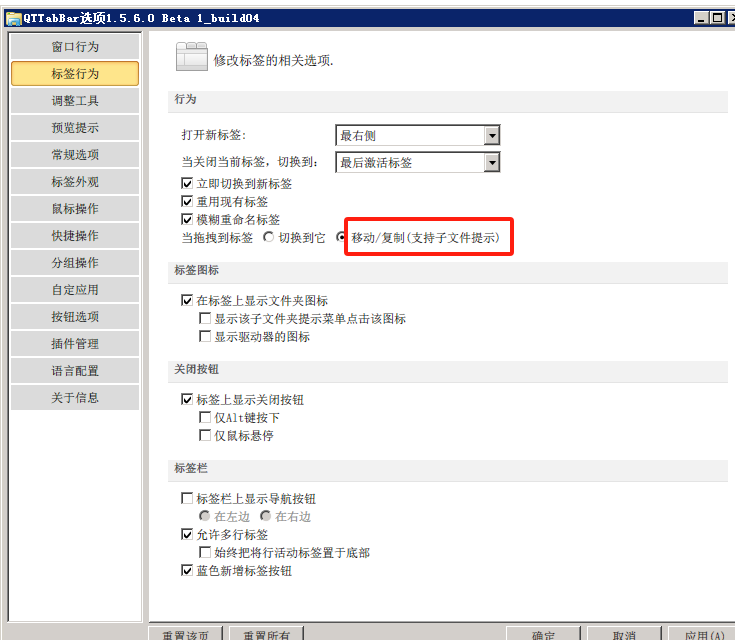Click the 行为 section header
The height and width of the screenshot is (640, 735).
tap(185, 99)
